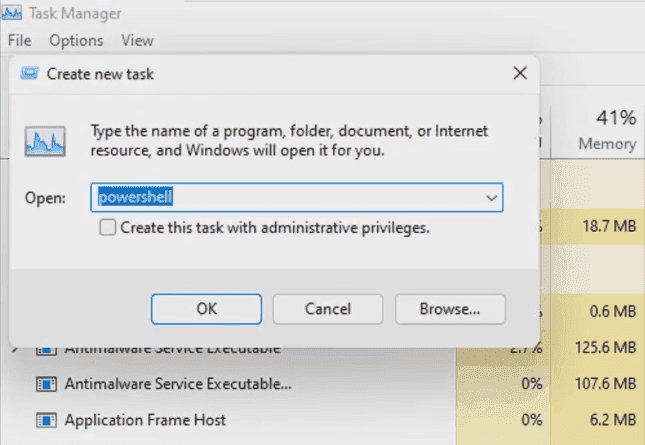Close the Create new task dialog

click(520, 73)
